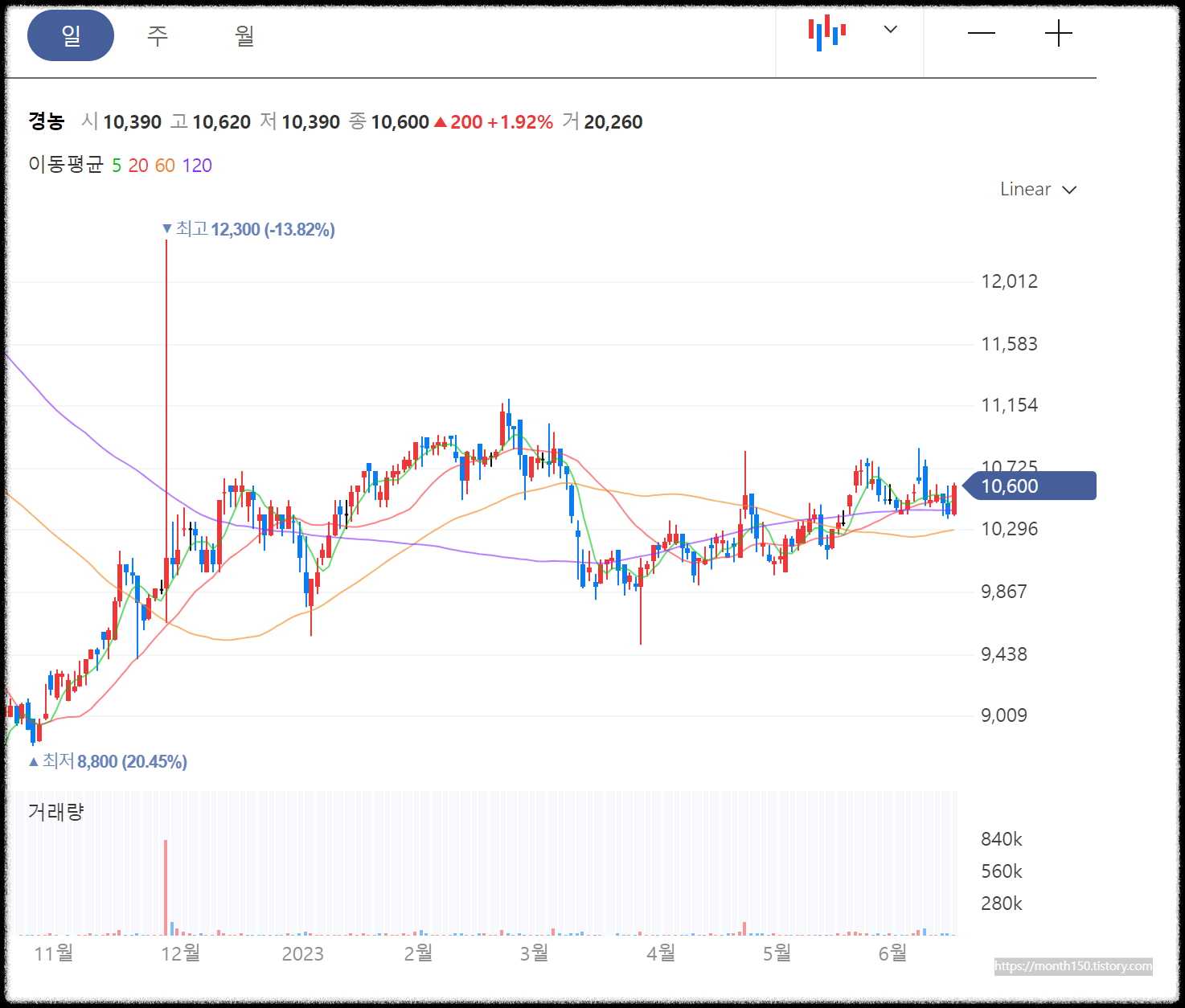Click the 최저 8,800 low marker label

click(x=108, y=761)
